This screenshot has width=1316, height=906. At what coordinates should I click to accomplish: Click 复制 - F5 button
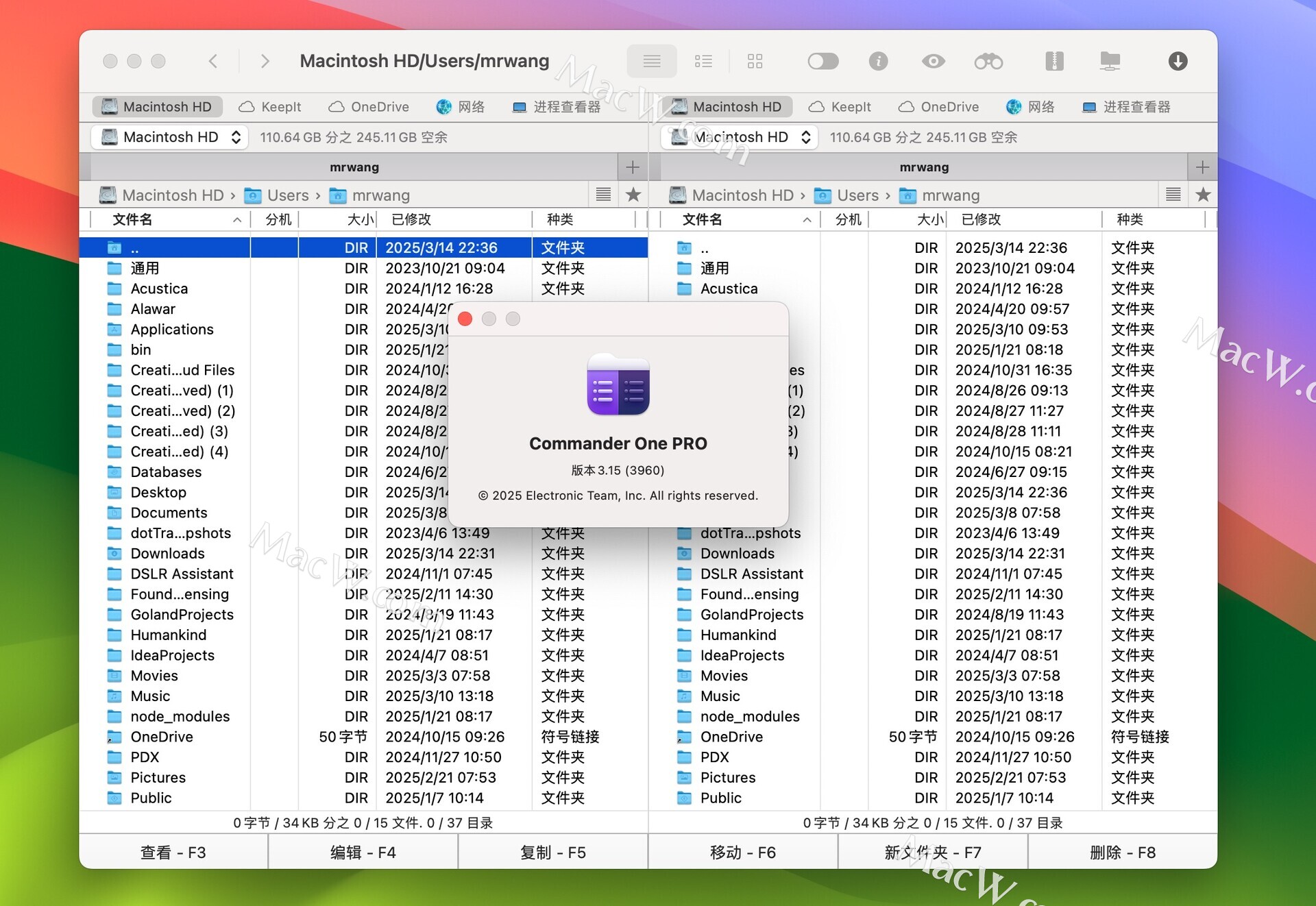[553, 852]
